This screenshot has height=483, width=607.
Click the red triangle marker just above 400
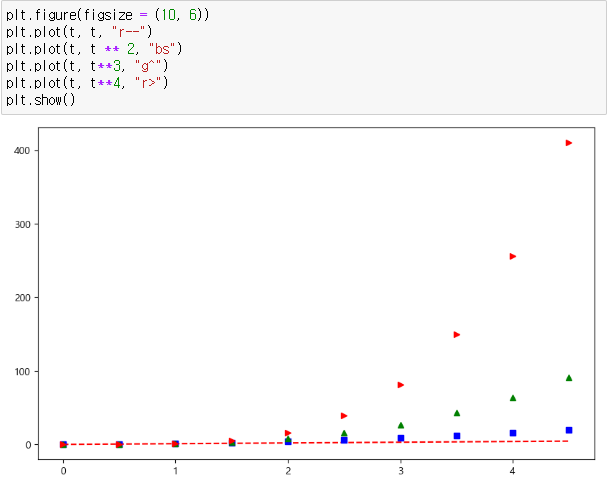(x=569, y=143)
